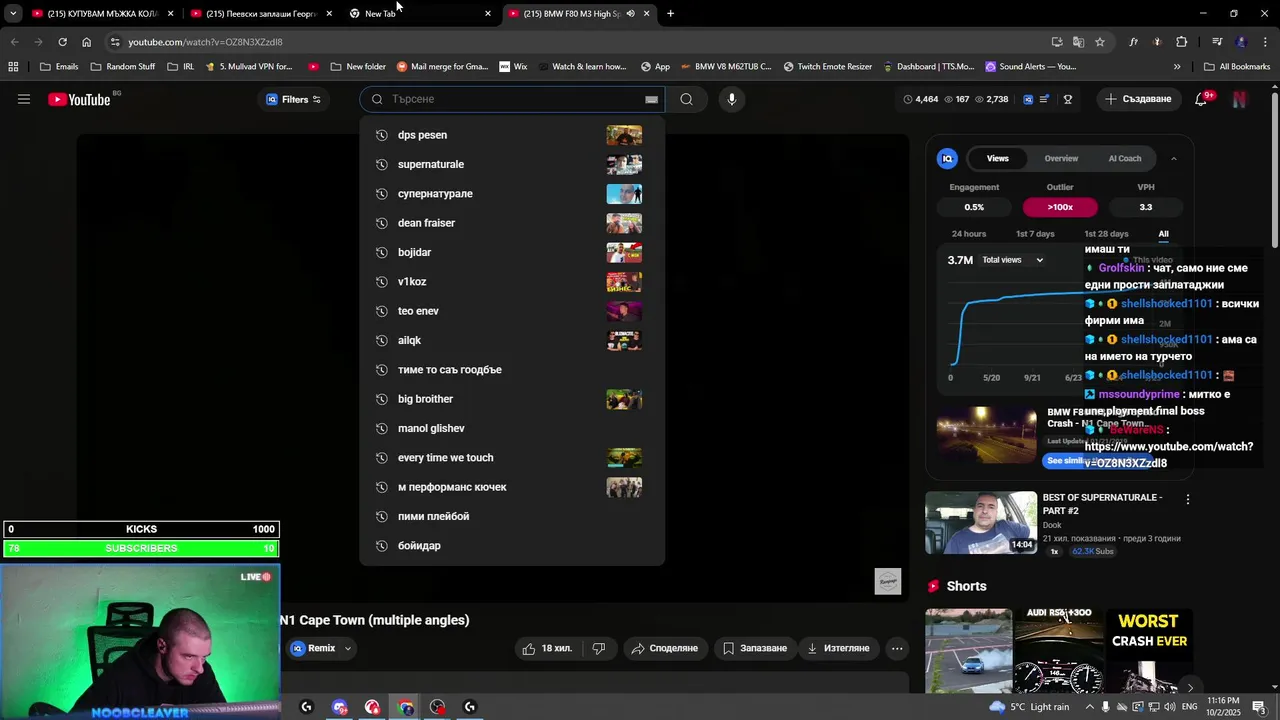1280x720 pixels.
Task: Click the address bar URL
Action: pyautogui.click(x=205, y=42)
